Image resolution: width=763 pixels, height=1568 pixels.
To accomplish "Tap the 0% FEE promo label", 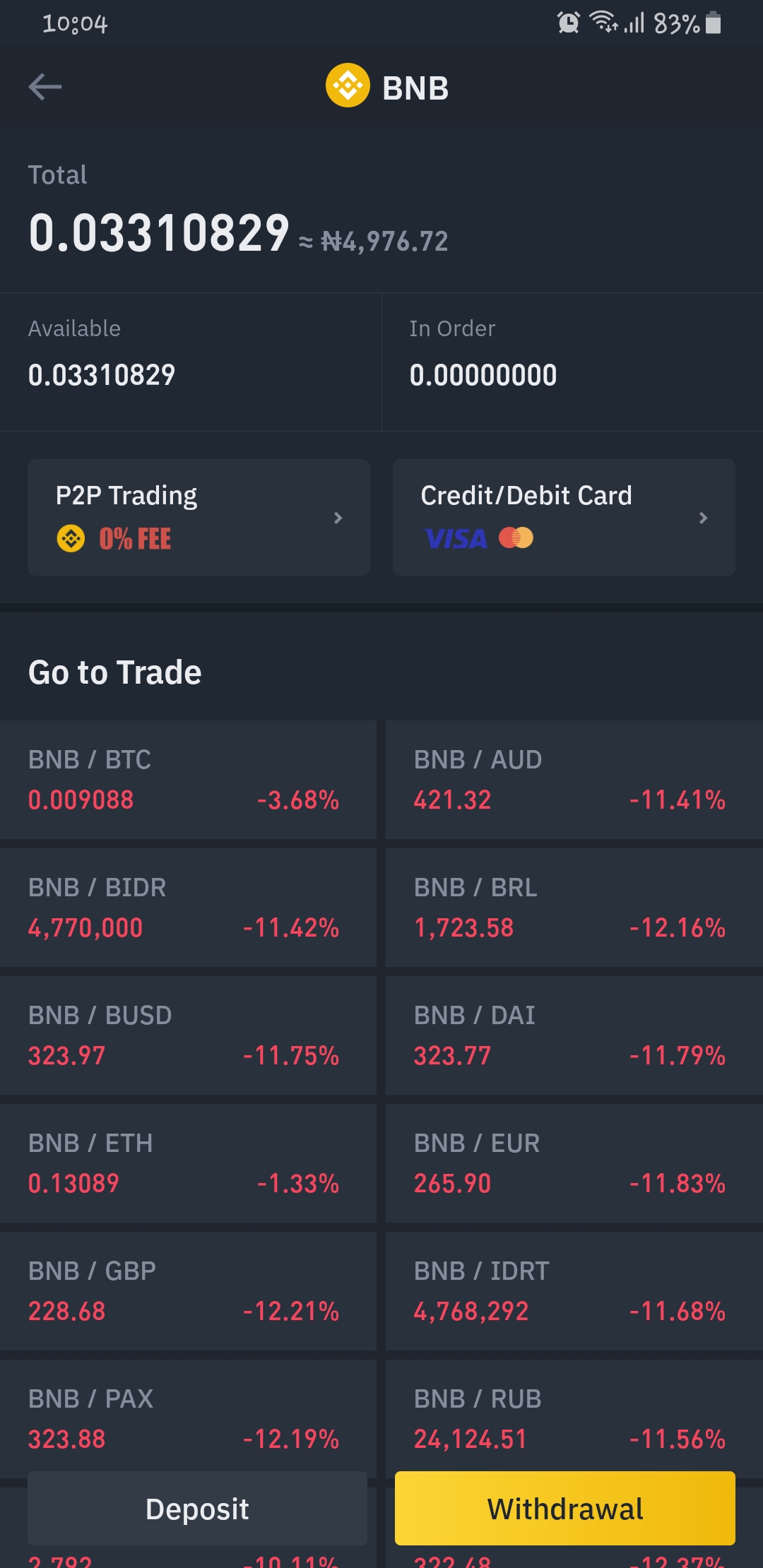I will click(x=135, y=539).
